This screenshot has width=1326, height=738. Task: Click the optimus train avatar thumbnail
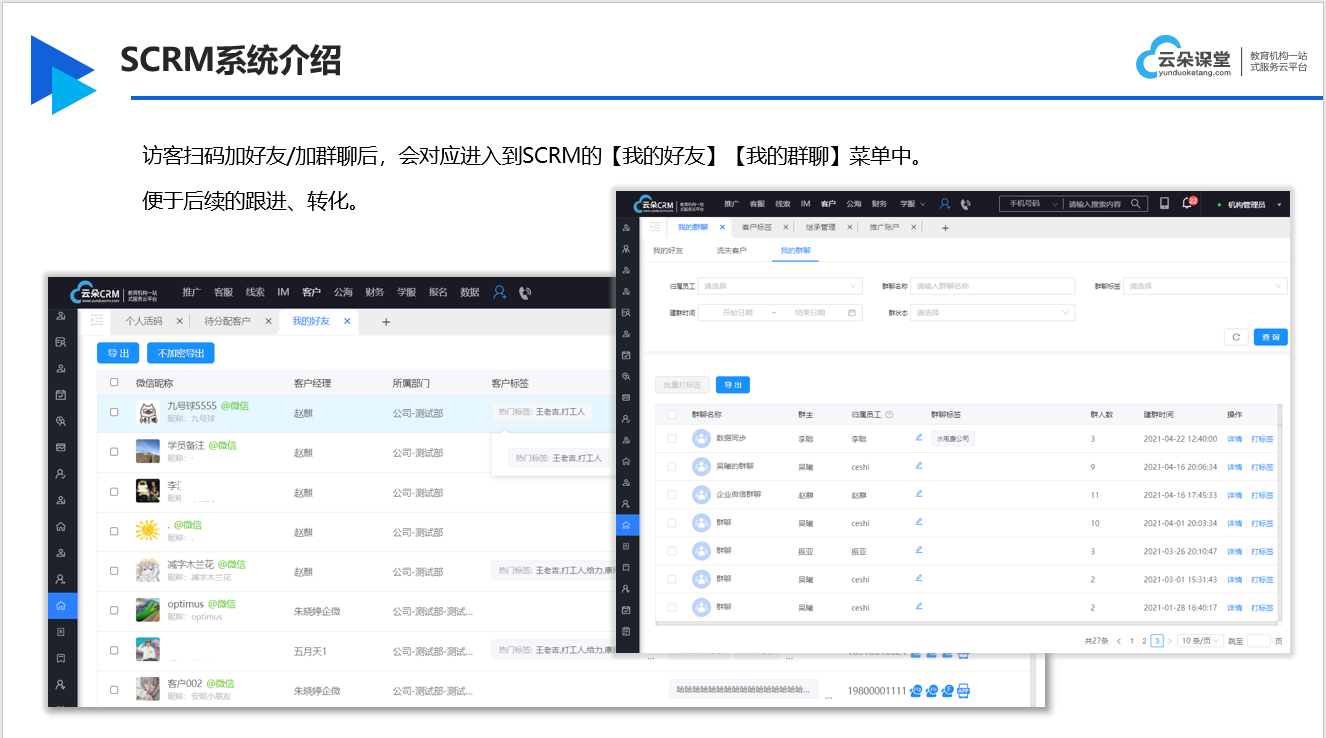[148, 610]
